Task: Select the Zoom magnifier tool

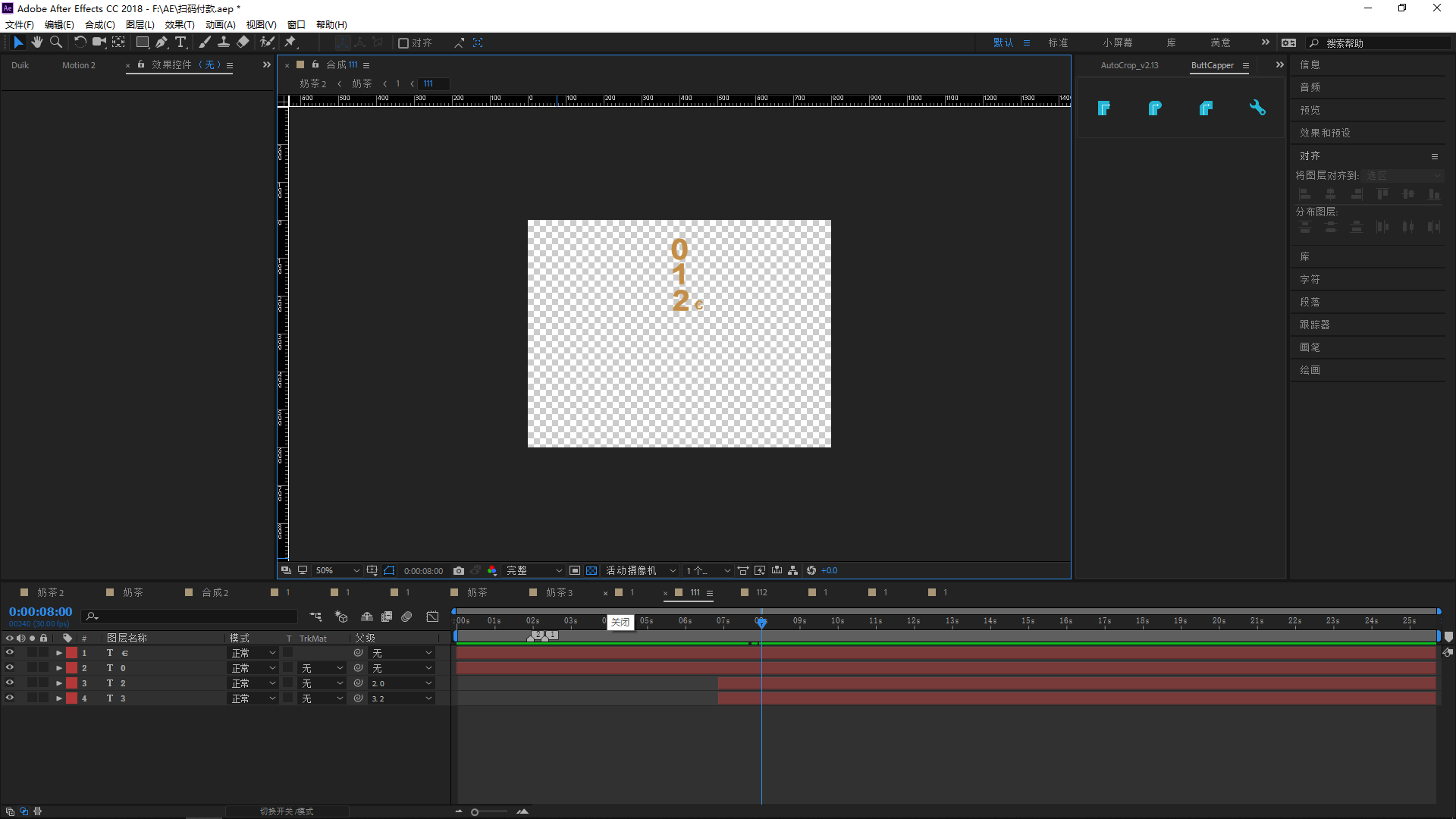Action: (56, 42)
